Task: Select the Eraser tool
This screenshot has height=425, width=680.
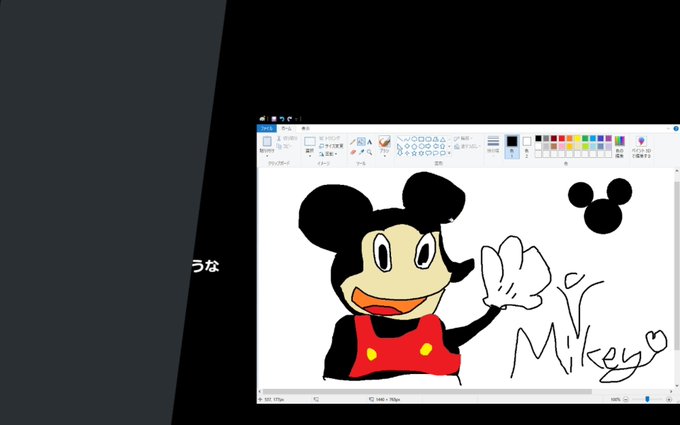Action: tap(353, 152)
